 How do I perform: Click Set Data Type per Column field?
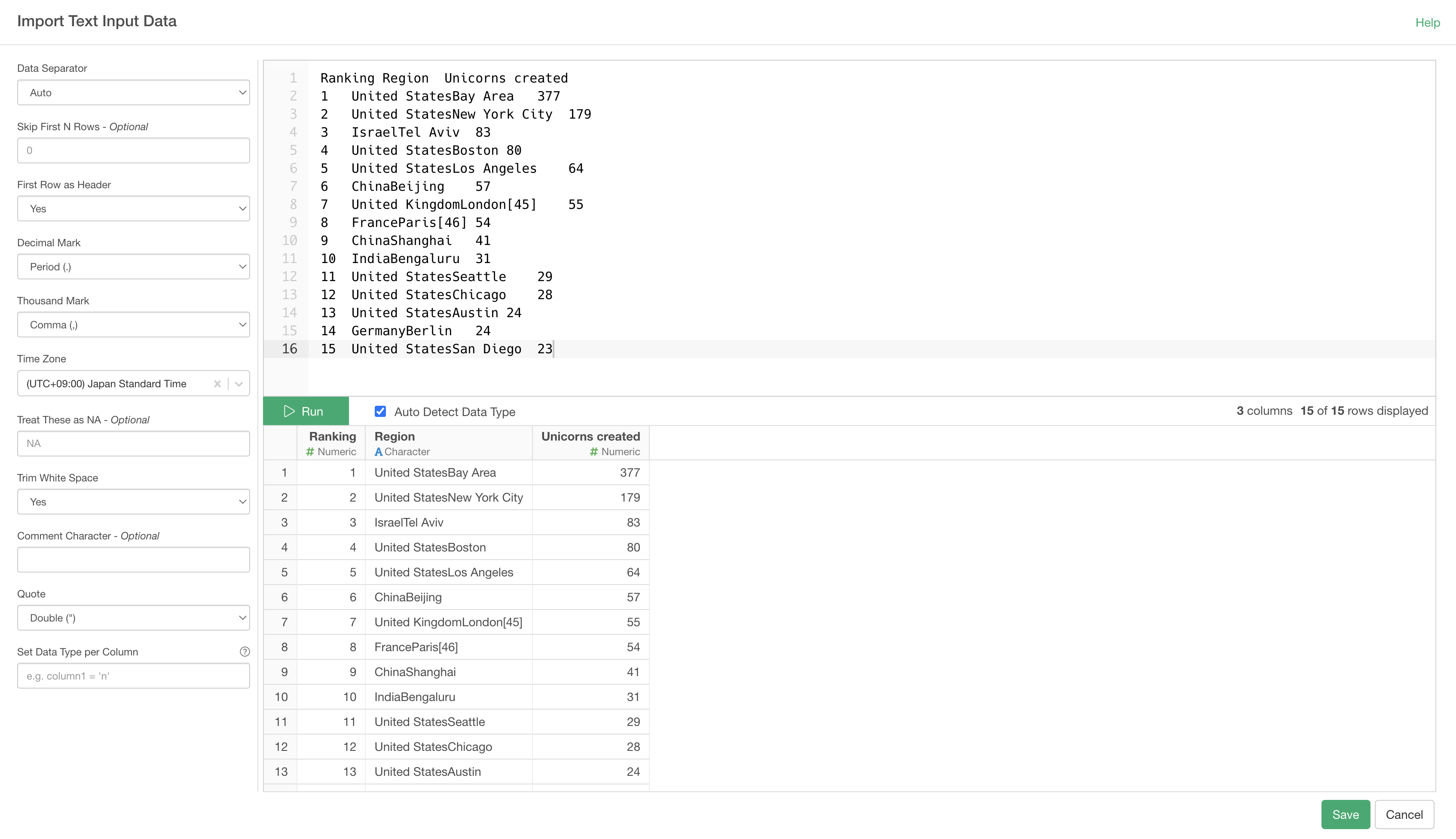(x=133, y=676)
